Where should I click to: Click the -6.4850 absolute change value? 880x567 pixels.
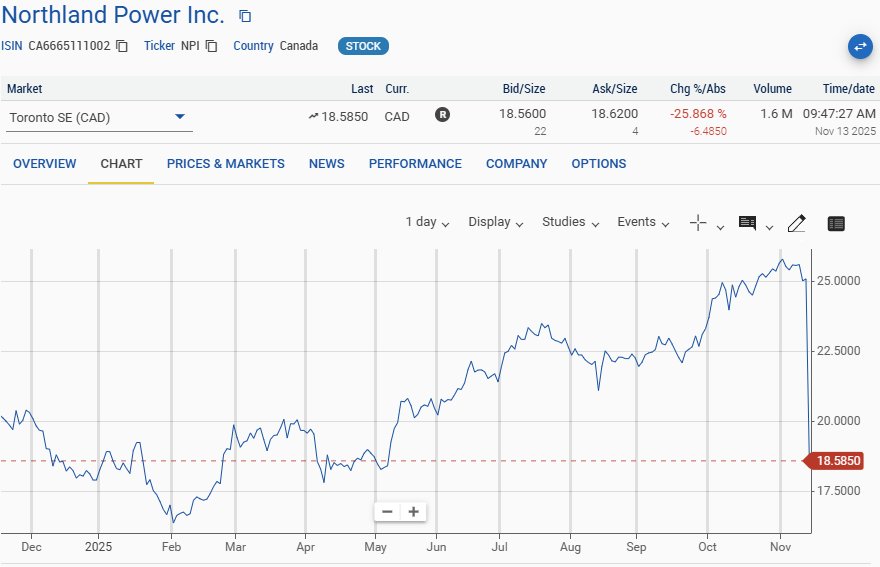pos(708,131)
